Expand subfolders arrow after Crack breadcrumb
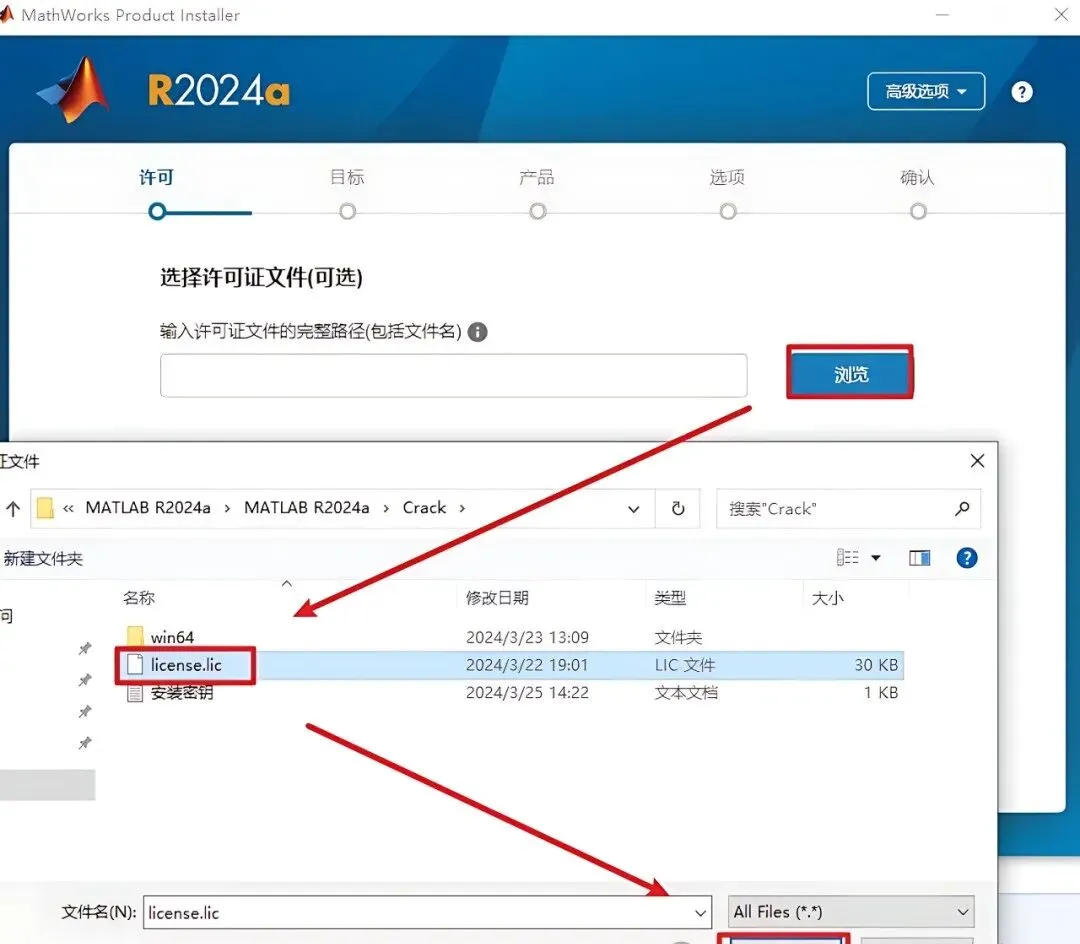Viewport: 1080px width, 944px height. click(462, 509)
